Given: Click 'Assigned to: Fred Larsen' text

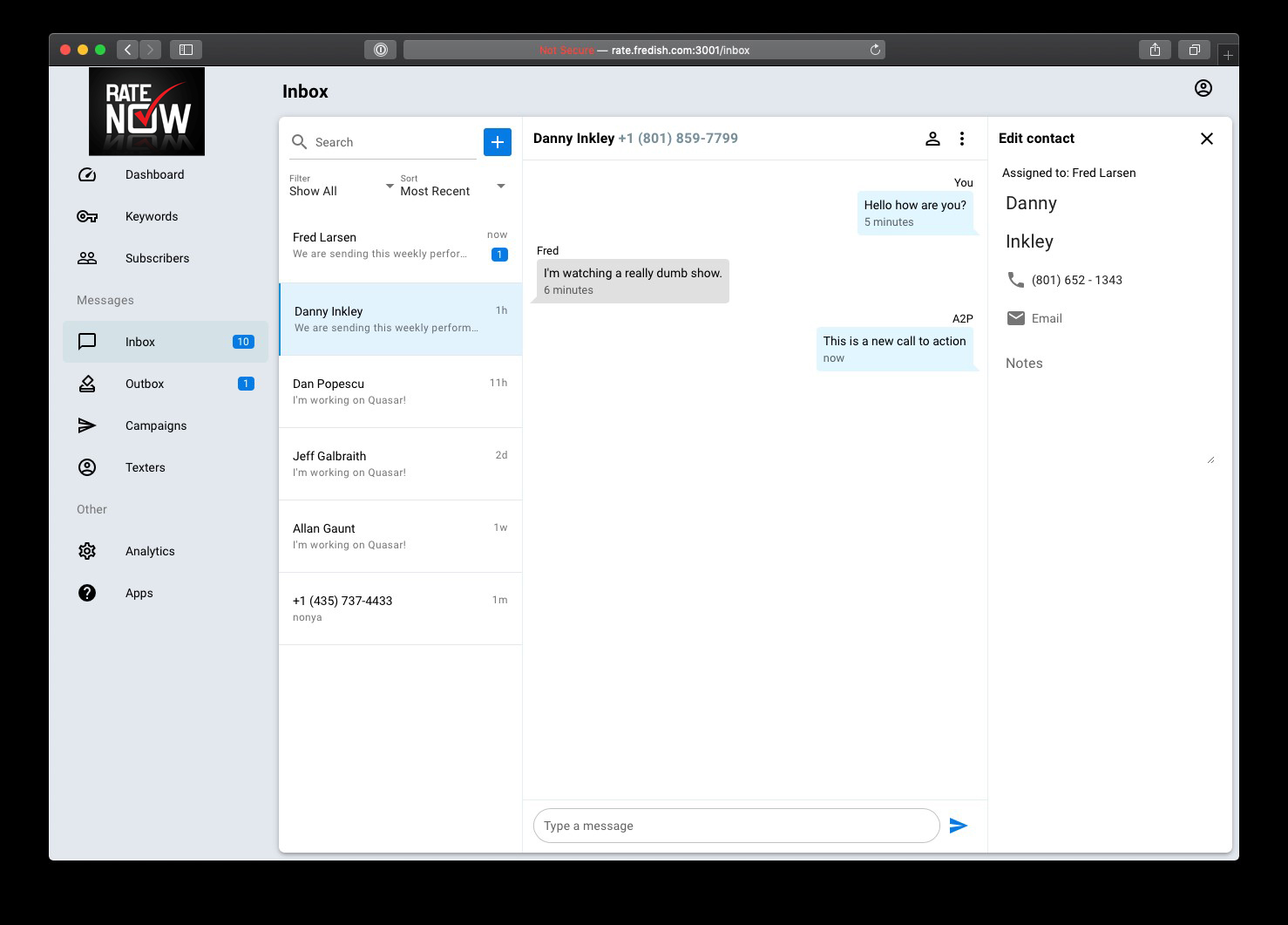Looking at the screenshot, I should click(x=1068, y=173).
